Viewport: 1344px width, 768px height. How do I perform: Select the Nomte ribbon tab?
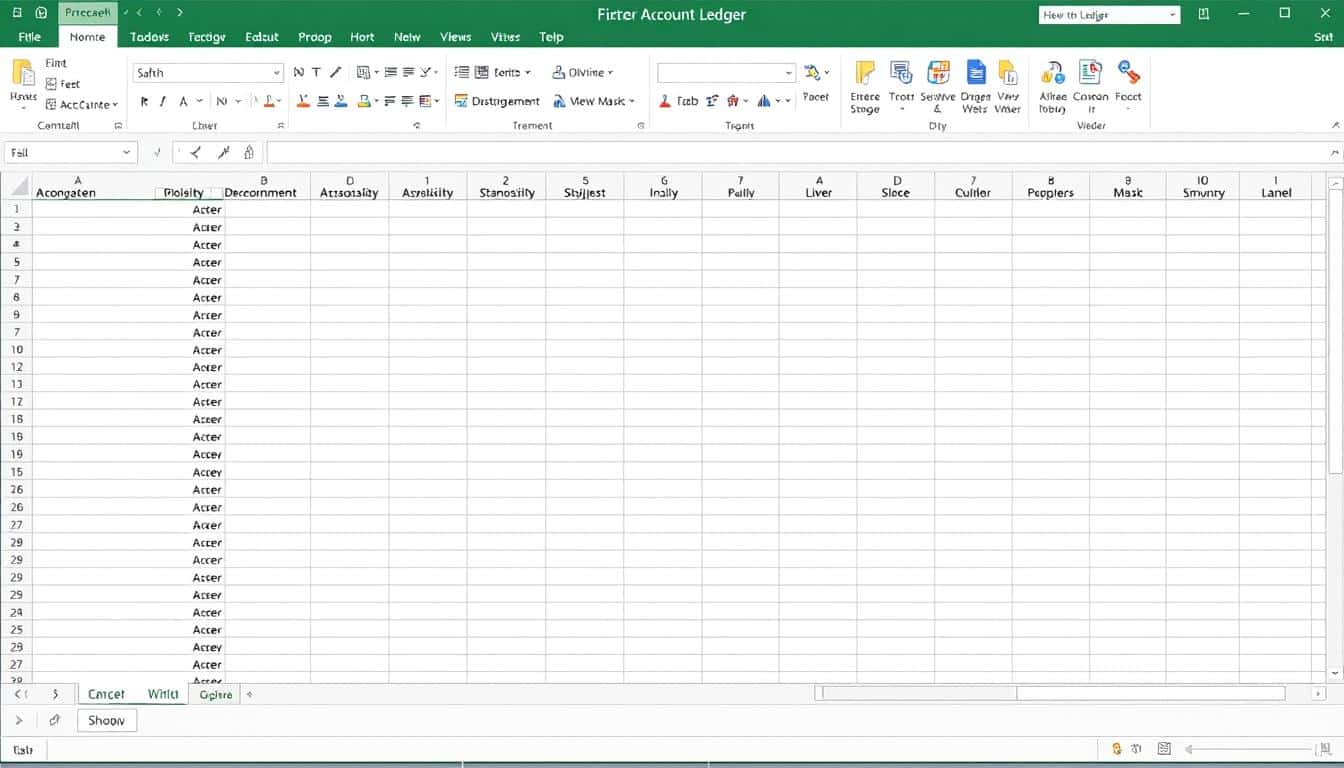tap(87, 37)
